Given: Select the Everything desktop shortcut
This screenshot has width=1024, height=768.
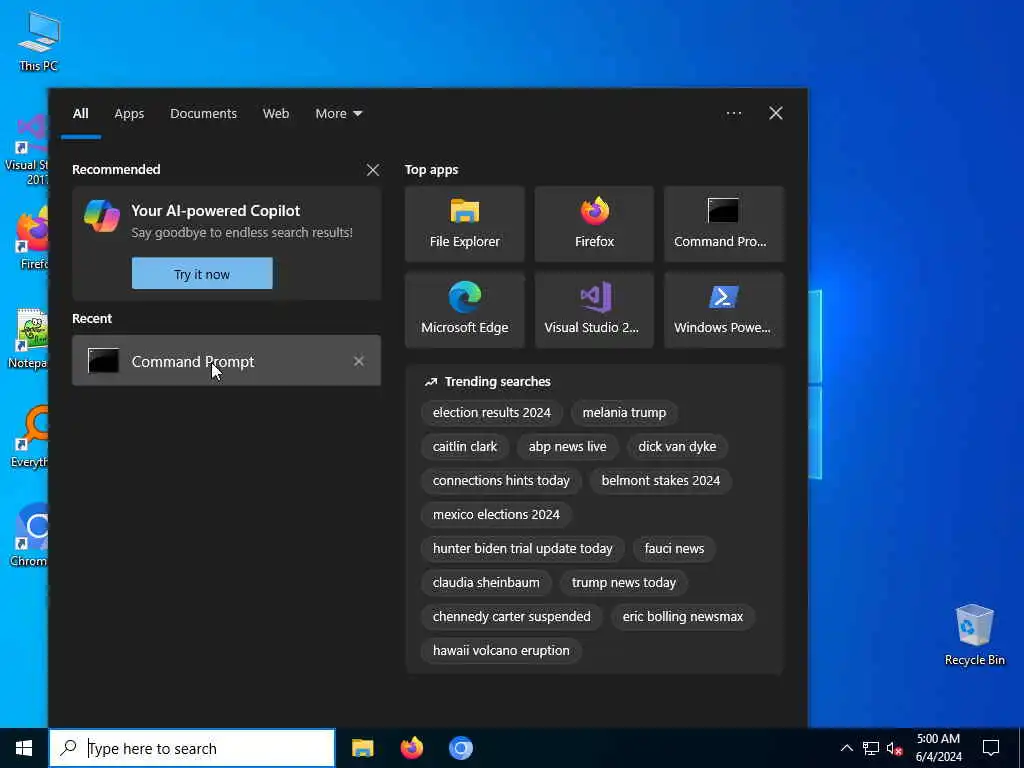Looking at the screenshot, I should [x=30, y=436].
